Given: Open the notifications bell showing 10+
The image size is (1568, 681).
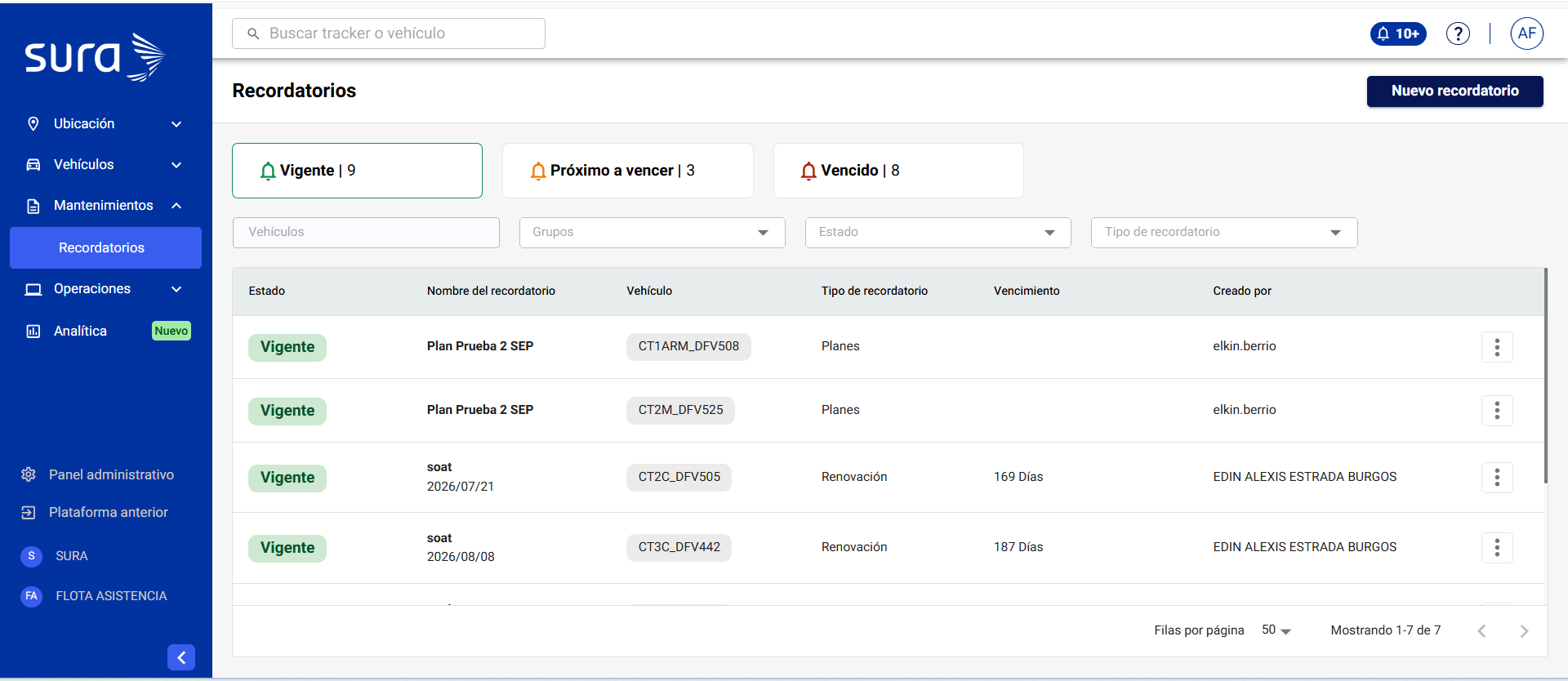Looking at the screenshot, I should click(x=1398, y=33).
